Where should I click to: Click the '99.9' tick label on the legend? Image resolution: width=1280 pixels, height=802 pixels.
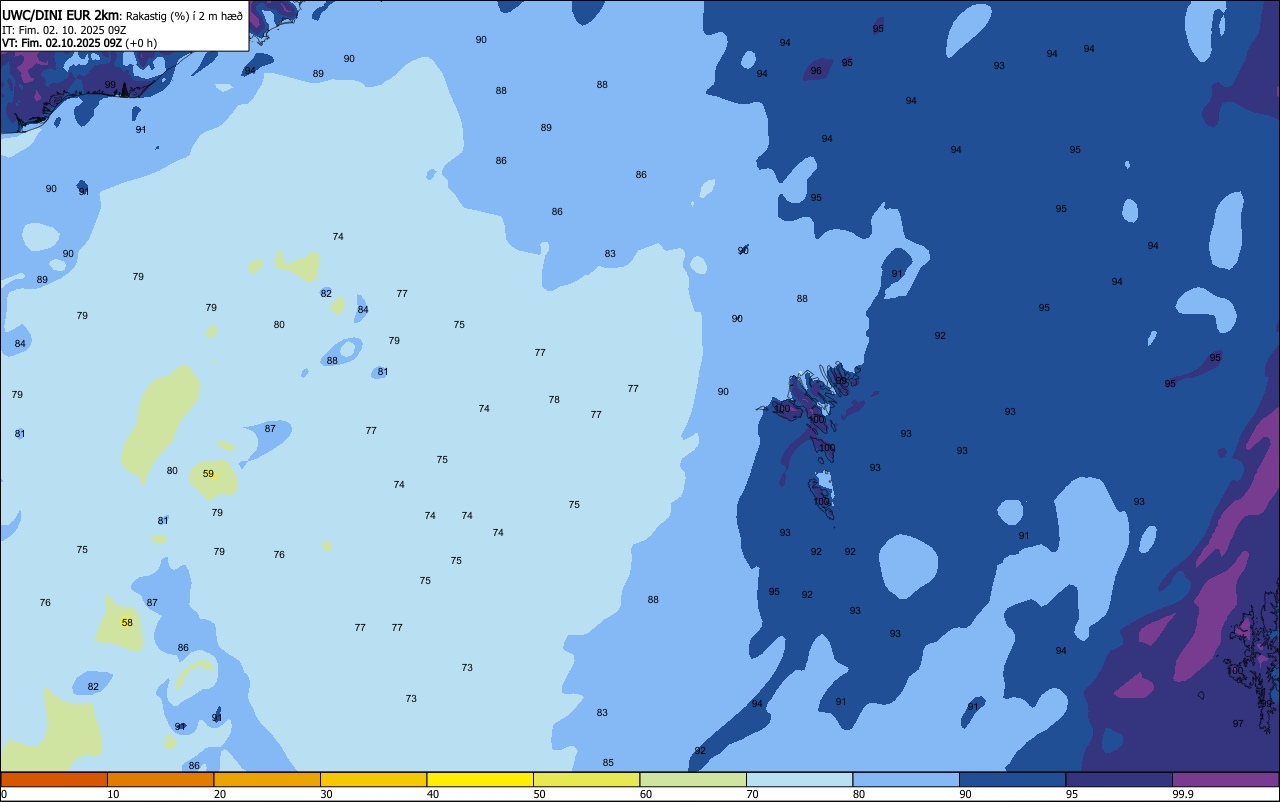1182,794
